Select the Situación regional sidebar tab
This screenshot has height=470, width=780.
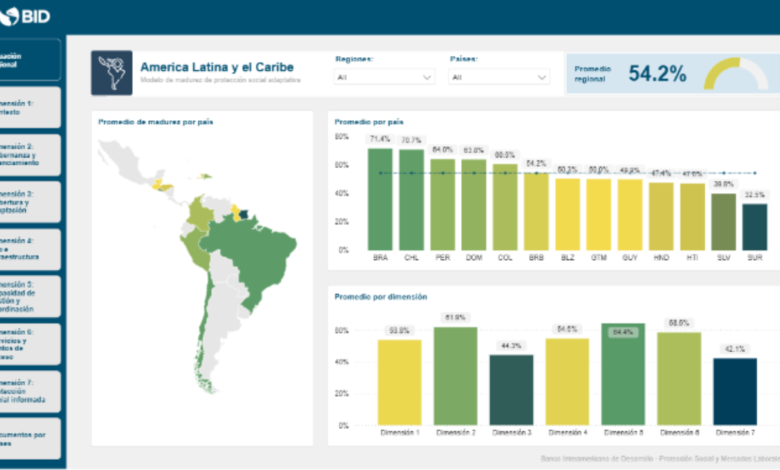coord(30,61)
